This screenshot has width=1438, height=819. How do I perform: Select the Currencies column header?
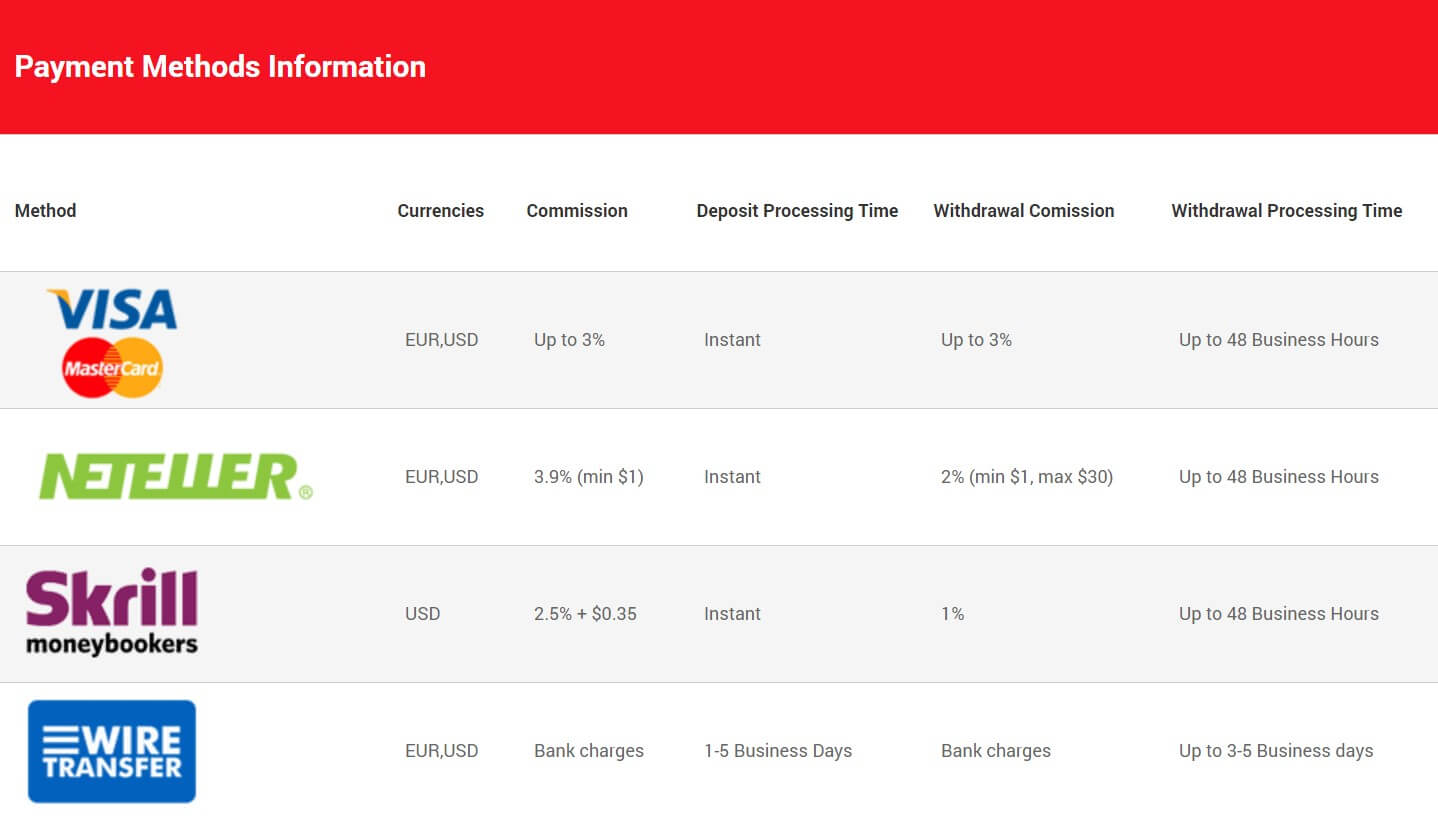pos(440,211)
